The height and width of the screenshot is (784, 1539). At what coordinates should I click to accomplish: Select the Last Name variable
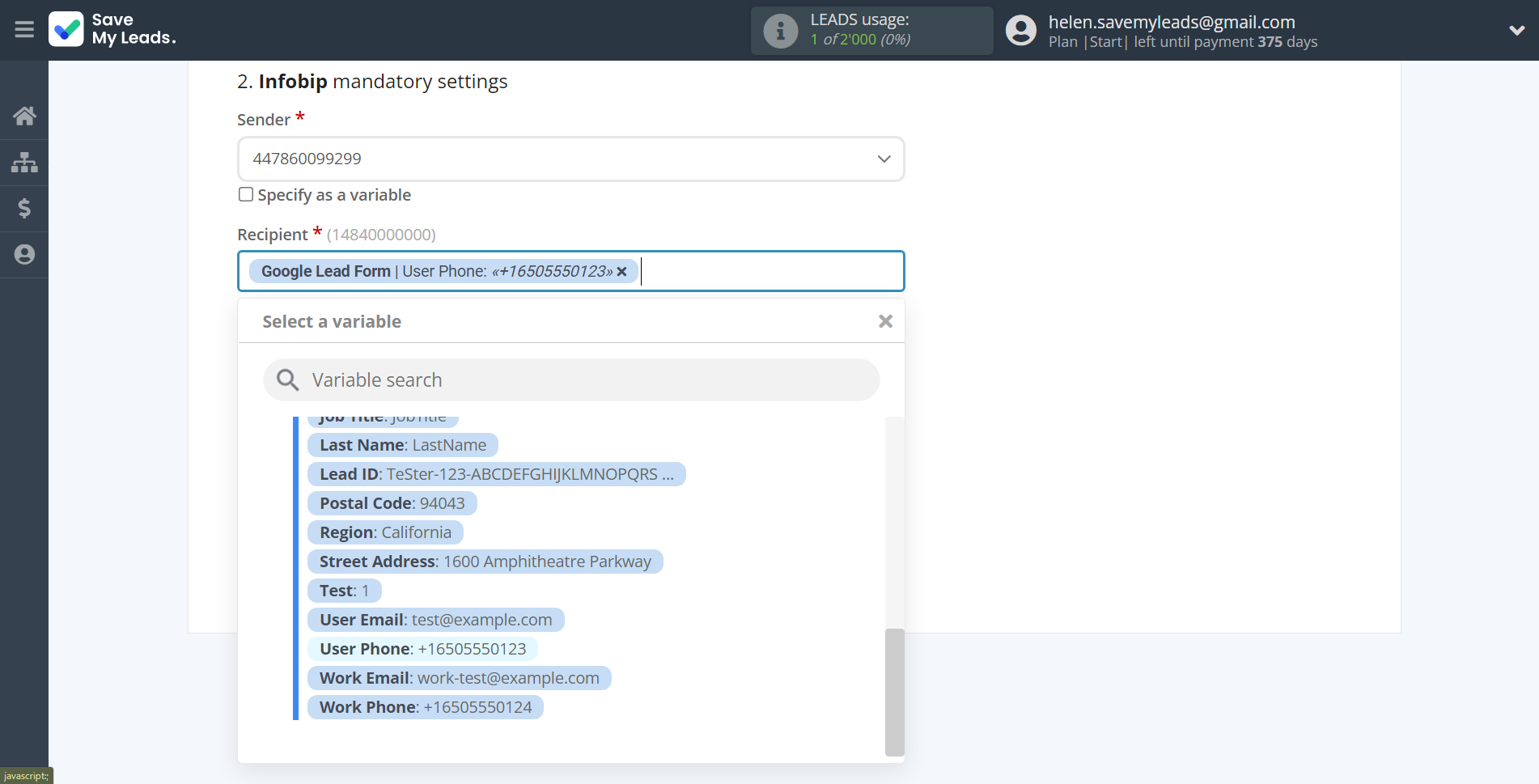pyautogui.click(x=402, y=445)
